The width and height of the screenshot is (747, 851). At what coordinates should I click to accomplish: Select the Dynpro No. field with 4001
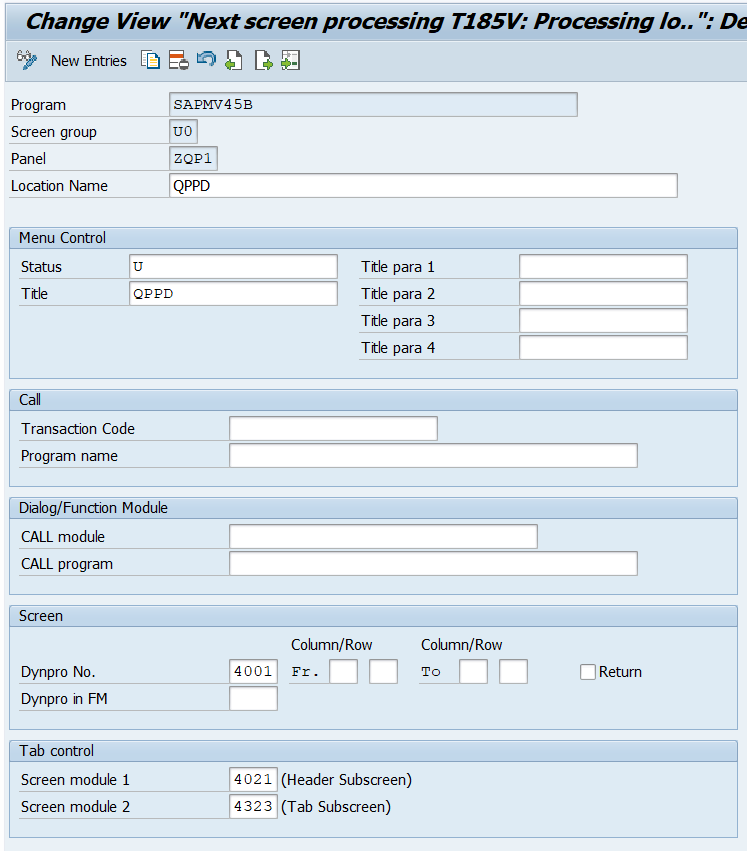[x=253, y=672]
